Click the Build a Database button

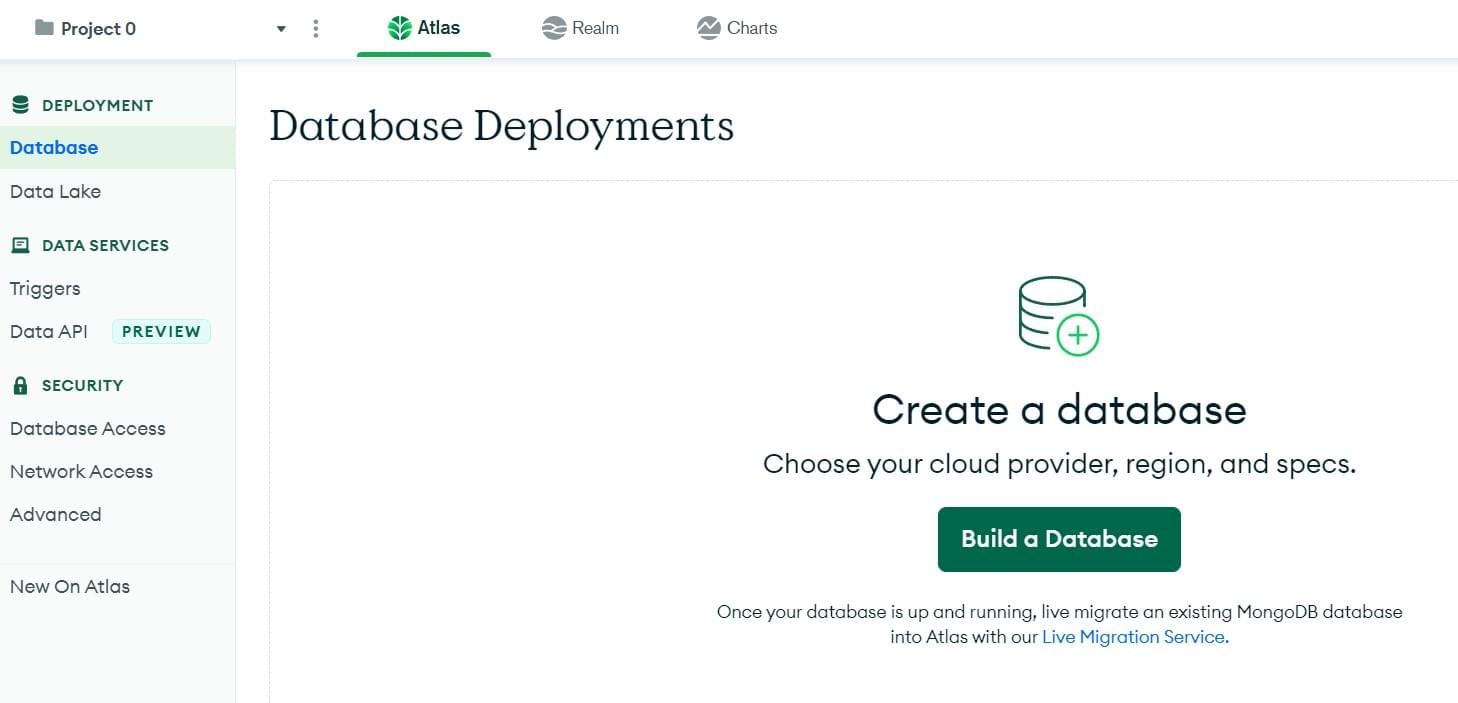coord(1059,539)
